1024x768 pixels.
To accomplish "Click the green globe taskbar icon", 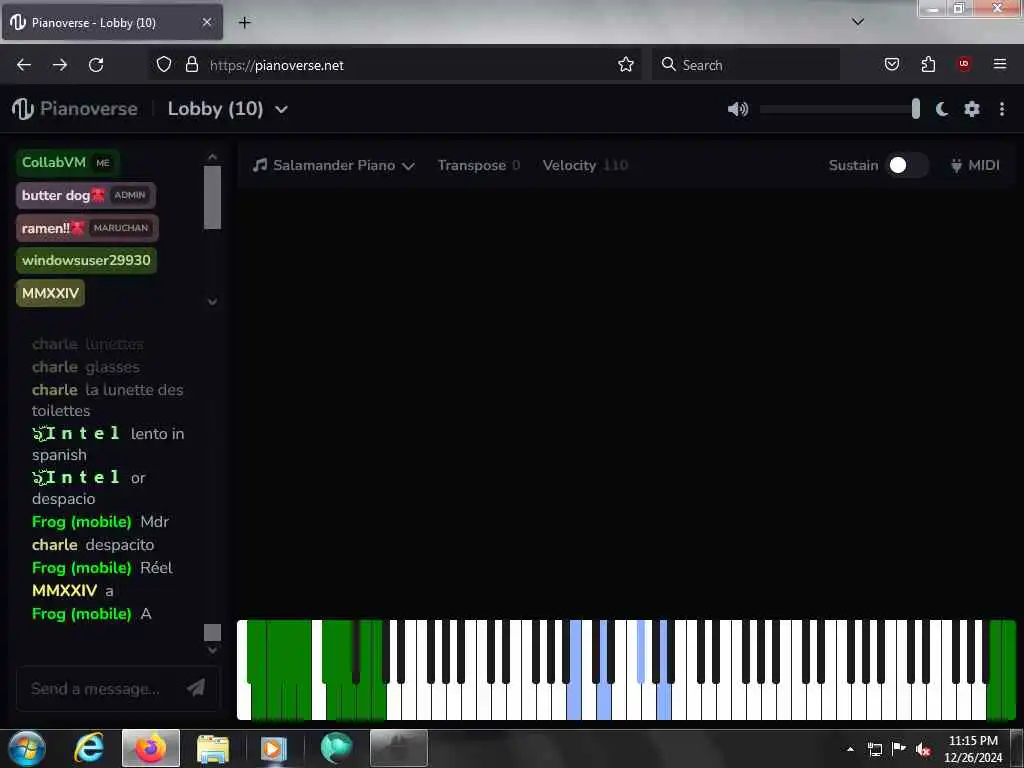I will click(336, 748).
